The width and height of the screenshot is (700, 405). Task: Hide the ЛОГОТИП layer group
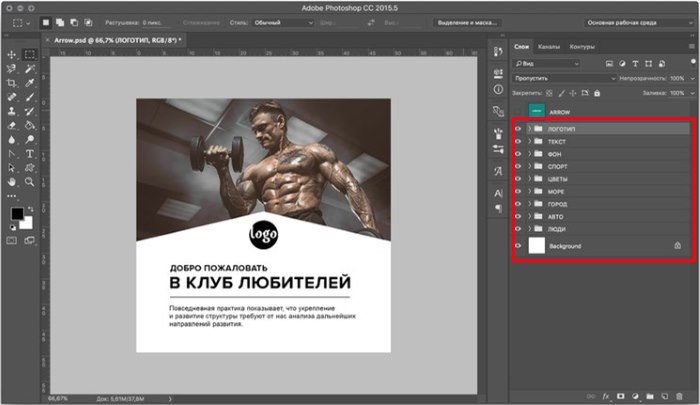(518, 129)
